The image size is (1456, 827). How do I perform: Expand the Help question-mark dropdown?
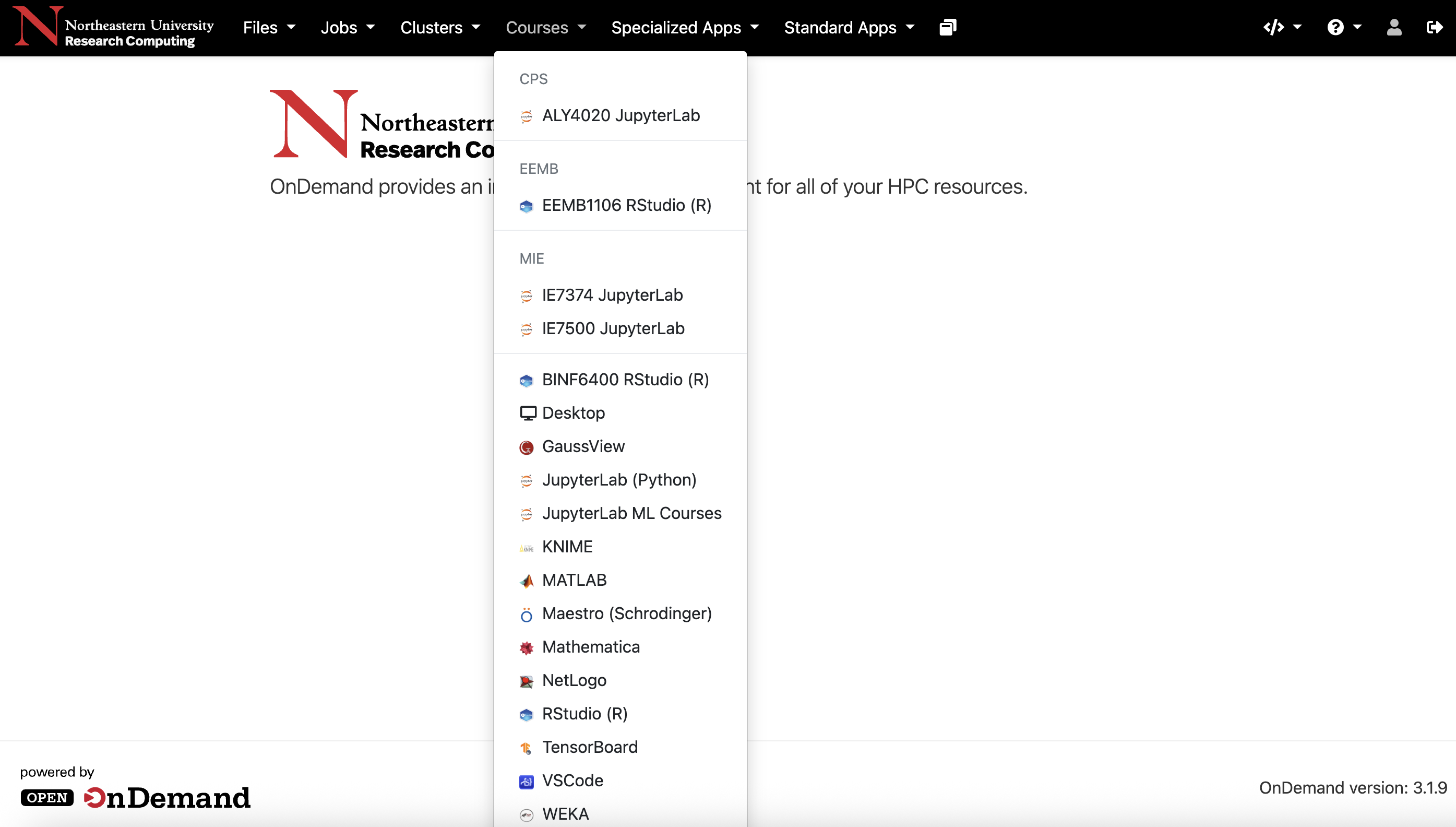coord(1344,27)
